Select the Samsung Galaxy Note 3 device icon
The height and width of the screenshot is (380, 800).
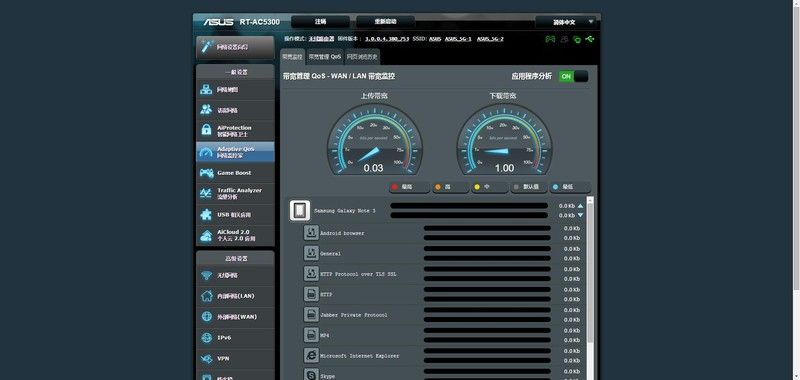pyautogui.click(x=300, y=210)
